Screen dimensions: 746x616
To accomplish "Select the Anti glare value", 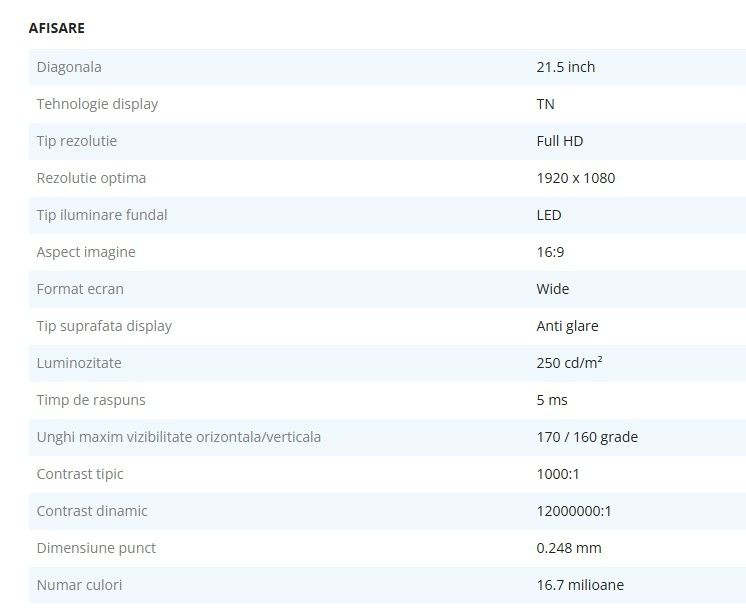I will coord(567,326).
